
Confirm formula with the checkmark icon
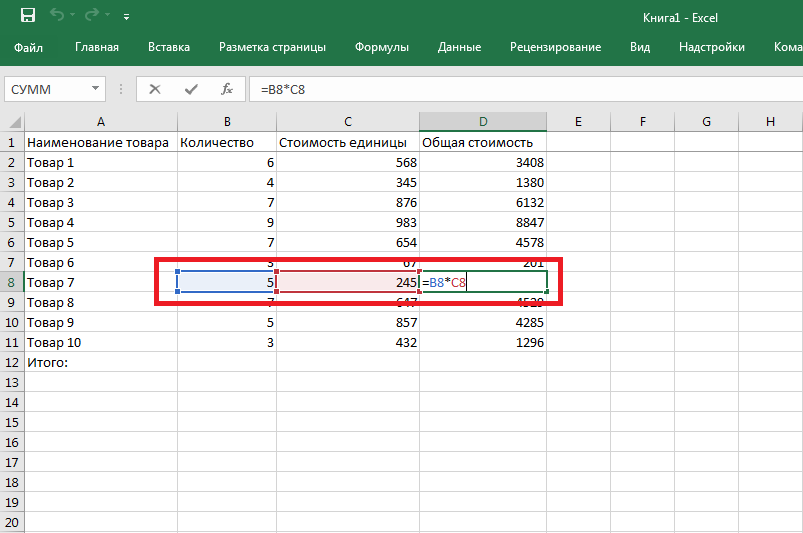coord(190,89)
